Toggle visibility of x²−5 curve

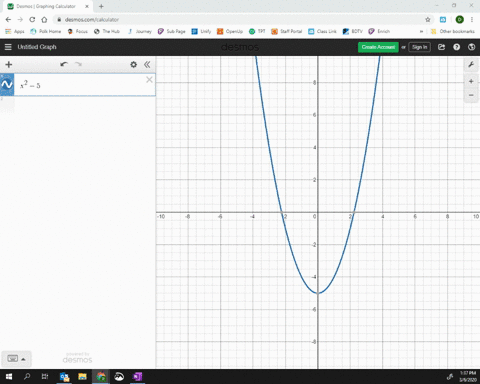pos(7,85)
